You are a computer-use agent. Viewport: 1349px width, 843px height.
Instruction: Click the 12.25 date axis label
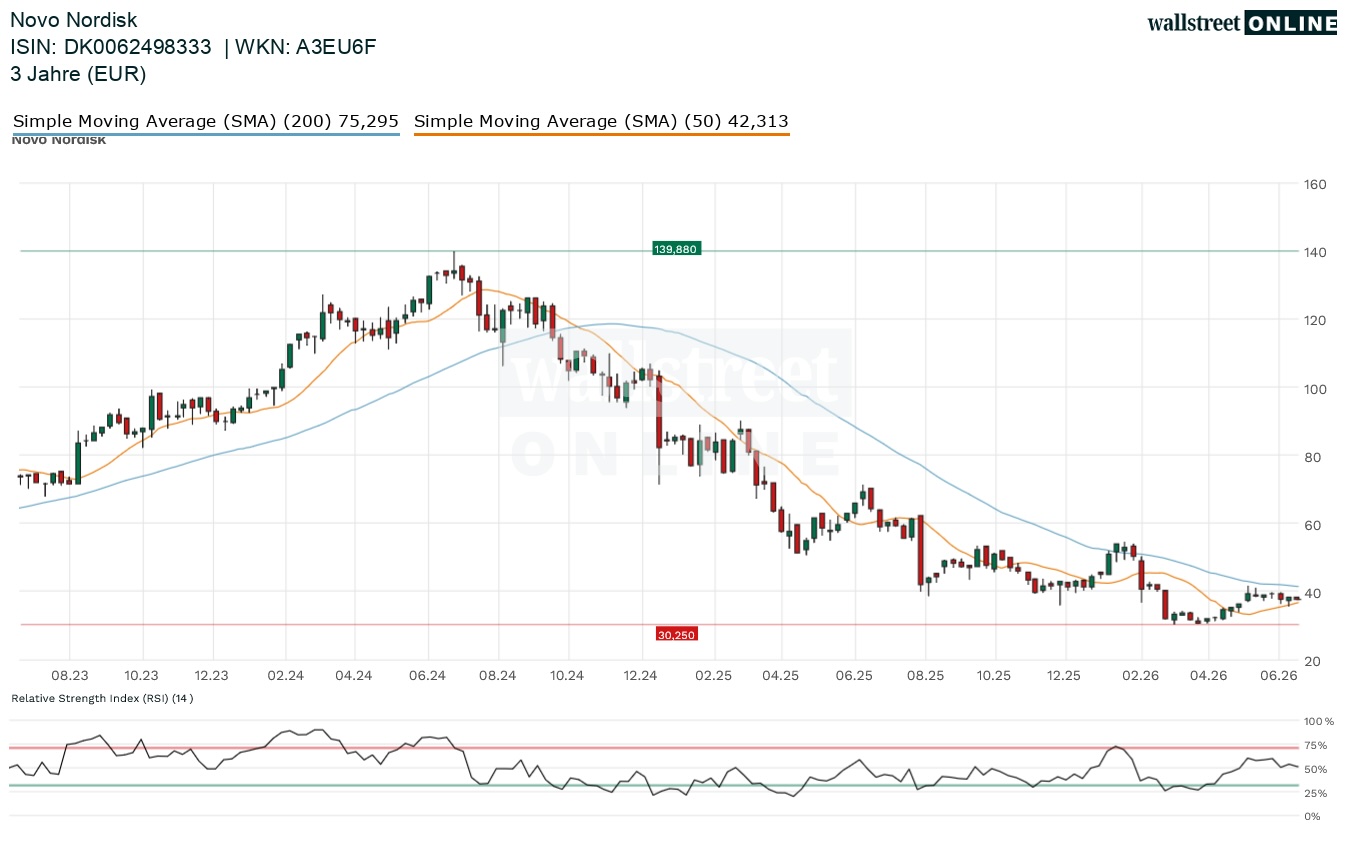[1065, 676]
